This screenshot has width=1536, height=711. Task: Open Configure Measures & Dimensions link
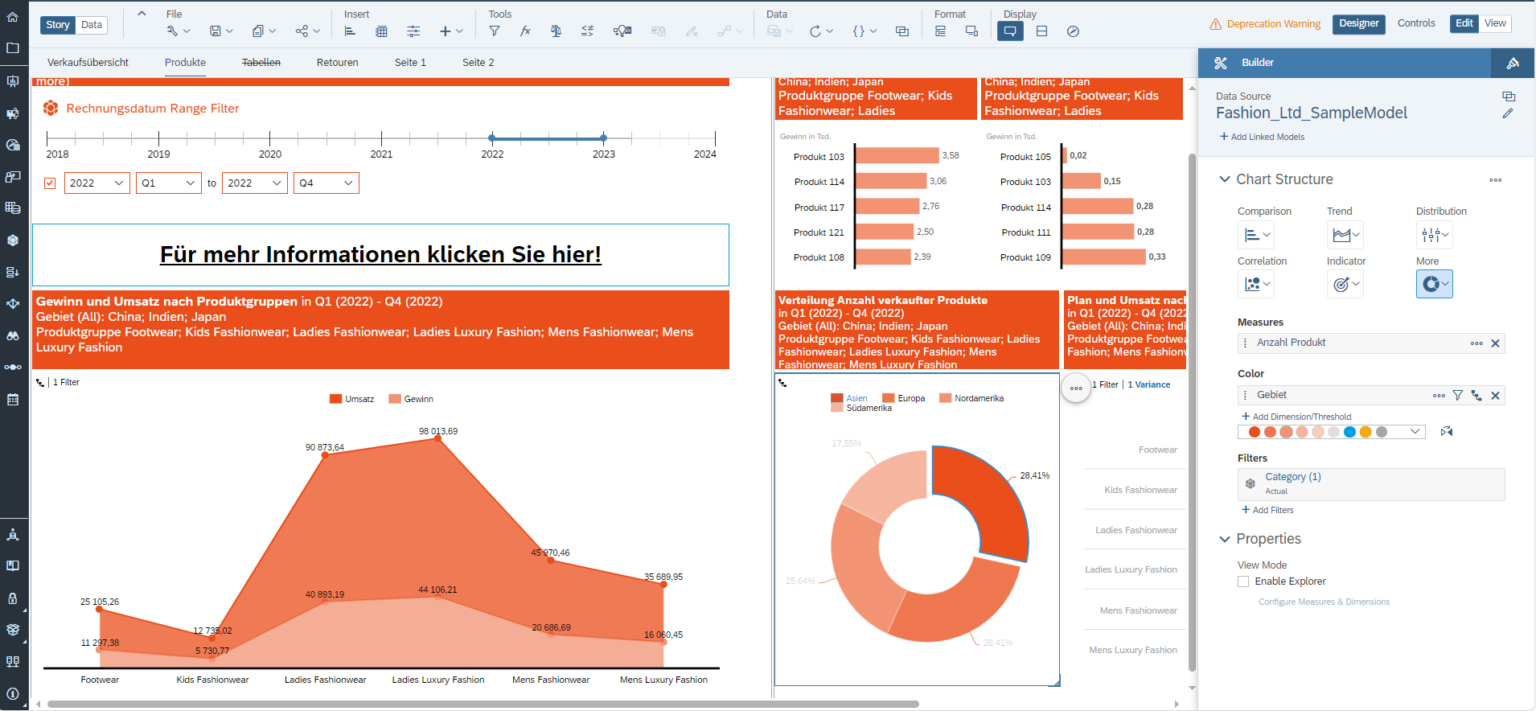(x=1324, y=602)
